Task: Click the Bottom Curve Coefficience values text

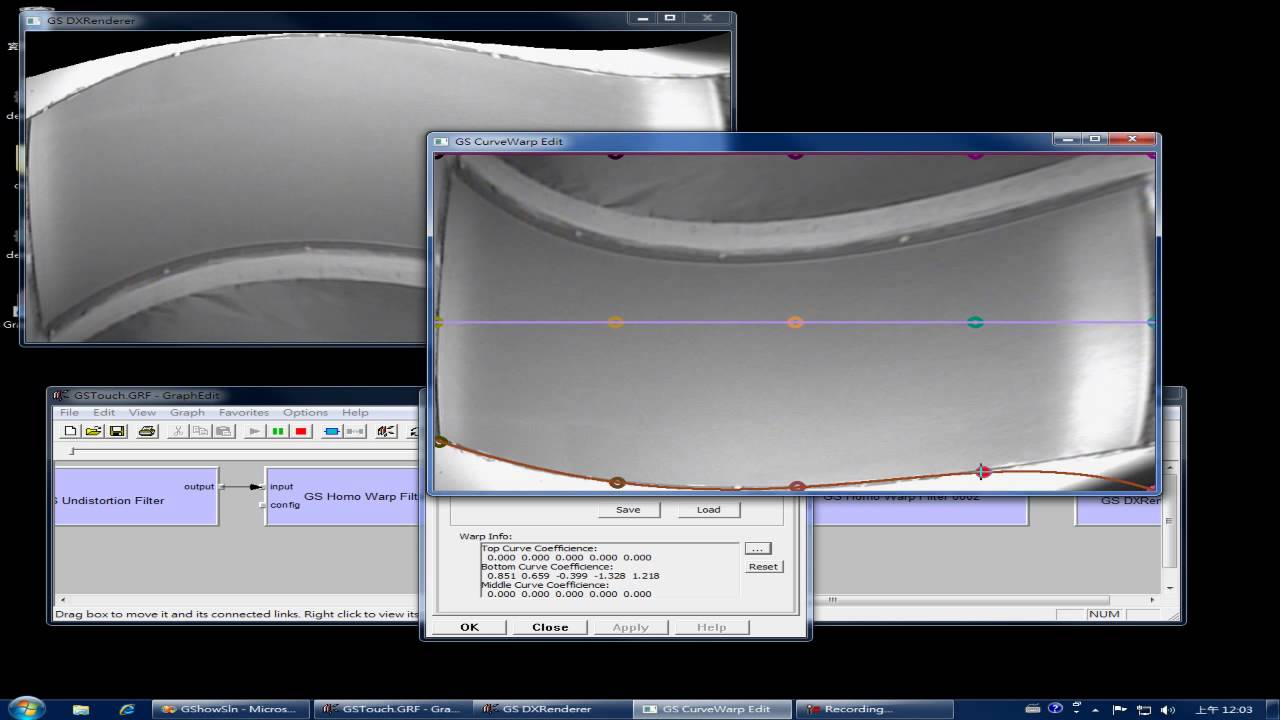Action: (x=573, y=576)
